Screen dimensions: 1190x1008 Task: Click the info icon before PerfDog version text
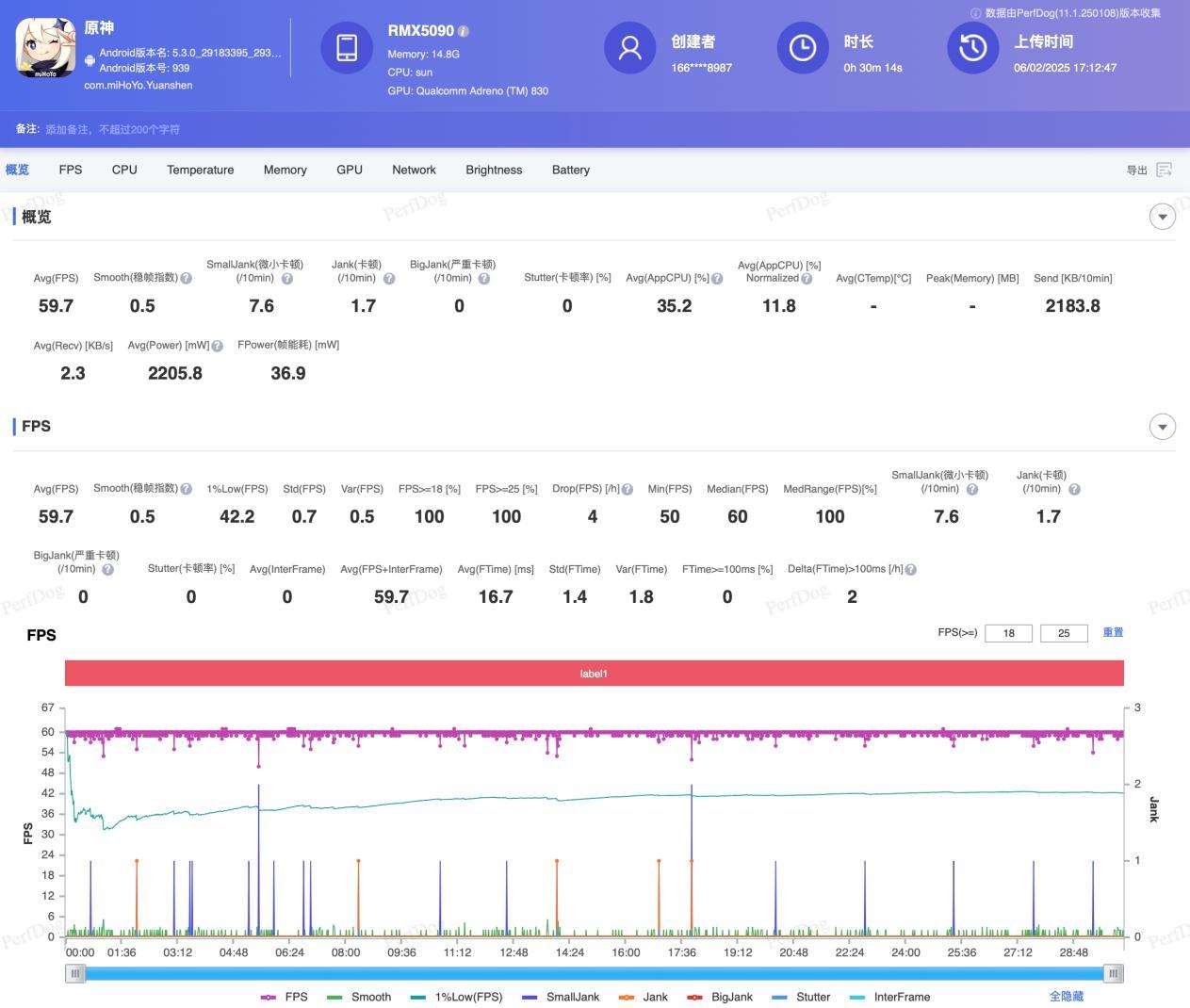[975, 13]
